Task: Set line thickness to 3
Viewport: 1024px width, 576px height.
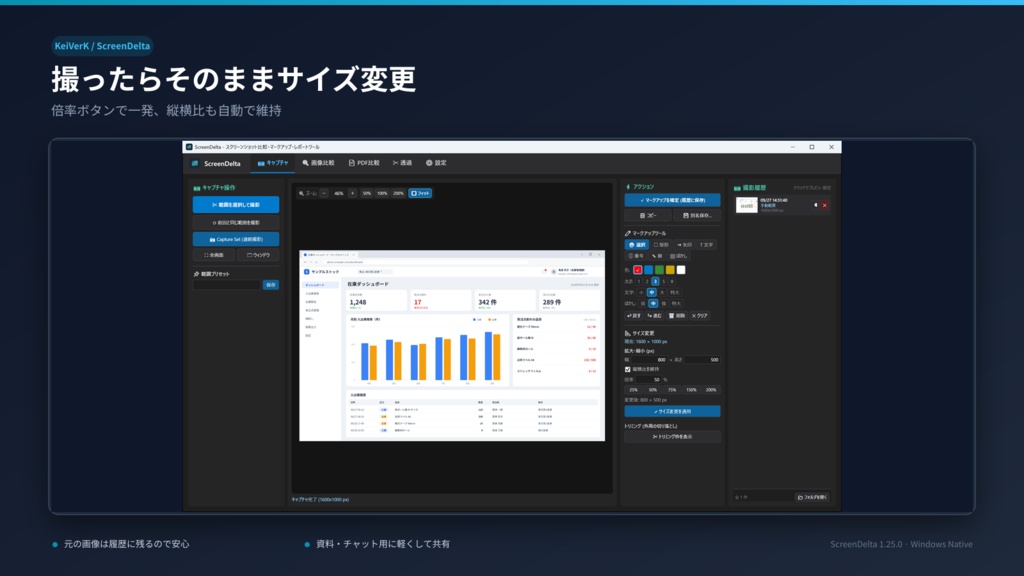Action: [x=655, y=281]
